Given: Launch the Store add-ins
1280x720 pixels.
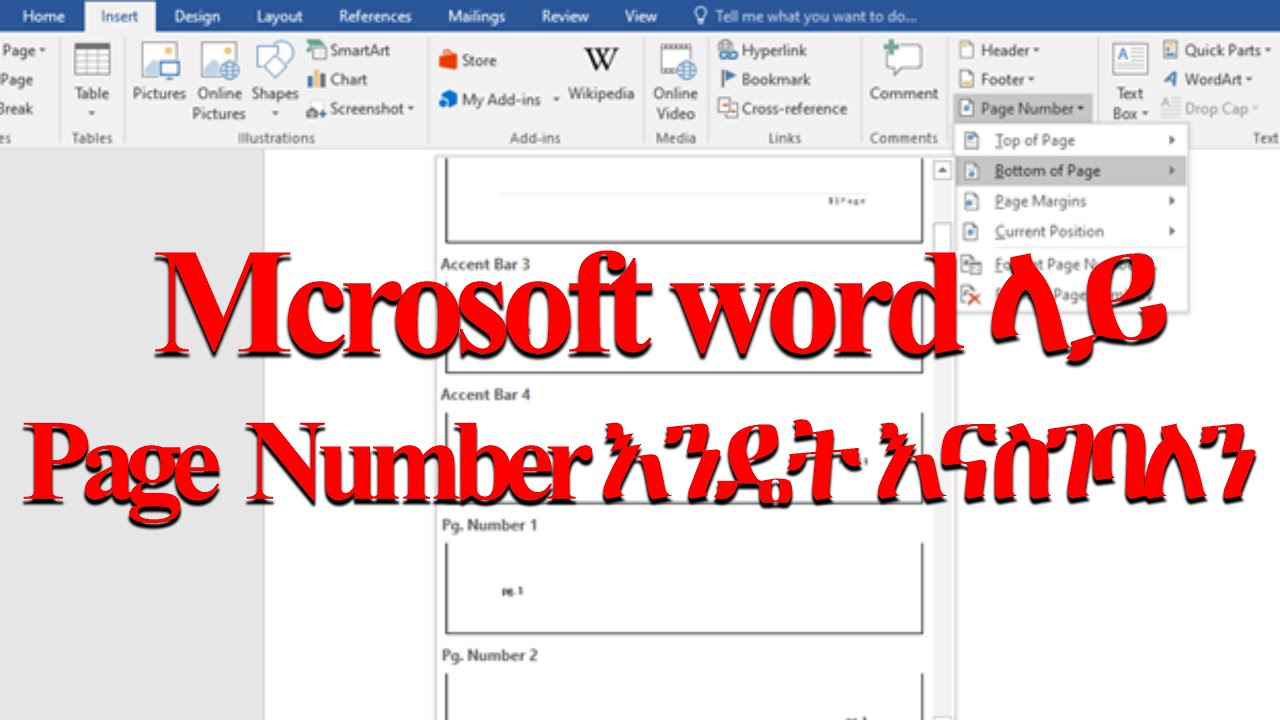Looking at the screenshot, I should click(x=467, y=60).
